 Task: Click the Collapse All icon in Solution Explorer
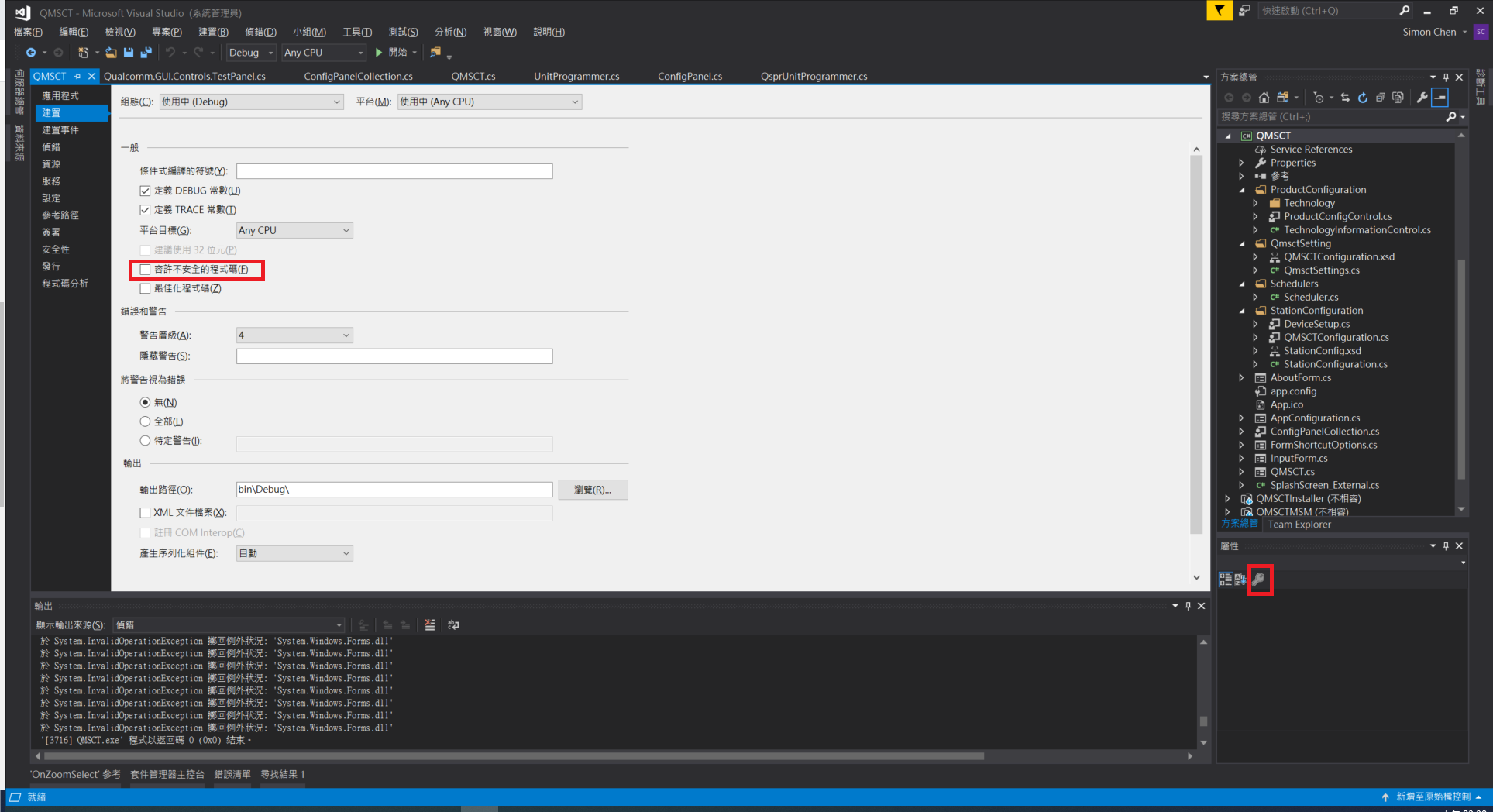tap(1381, 98)
